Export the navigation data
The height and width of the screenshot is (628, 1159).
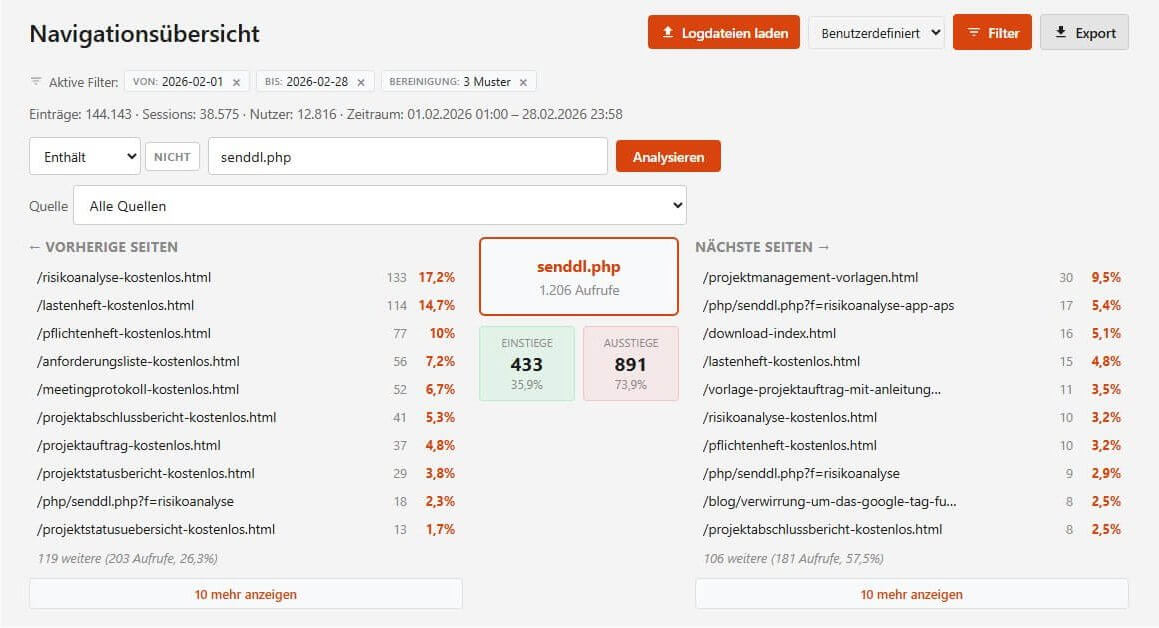(1084, 33)
